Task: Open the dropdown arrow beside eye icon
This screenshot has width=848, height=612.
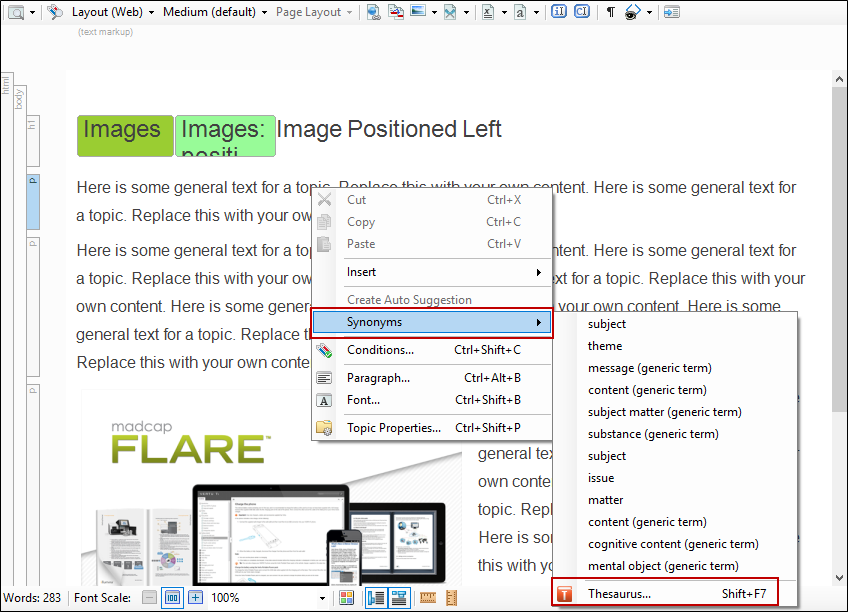Action: click(x=649, y=12)
